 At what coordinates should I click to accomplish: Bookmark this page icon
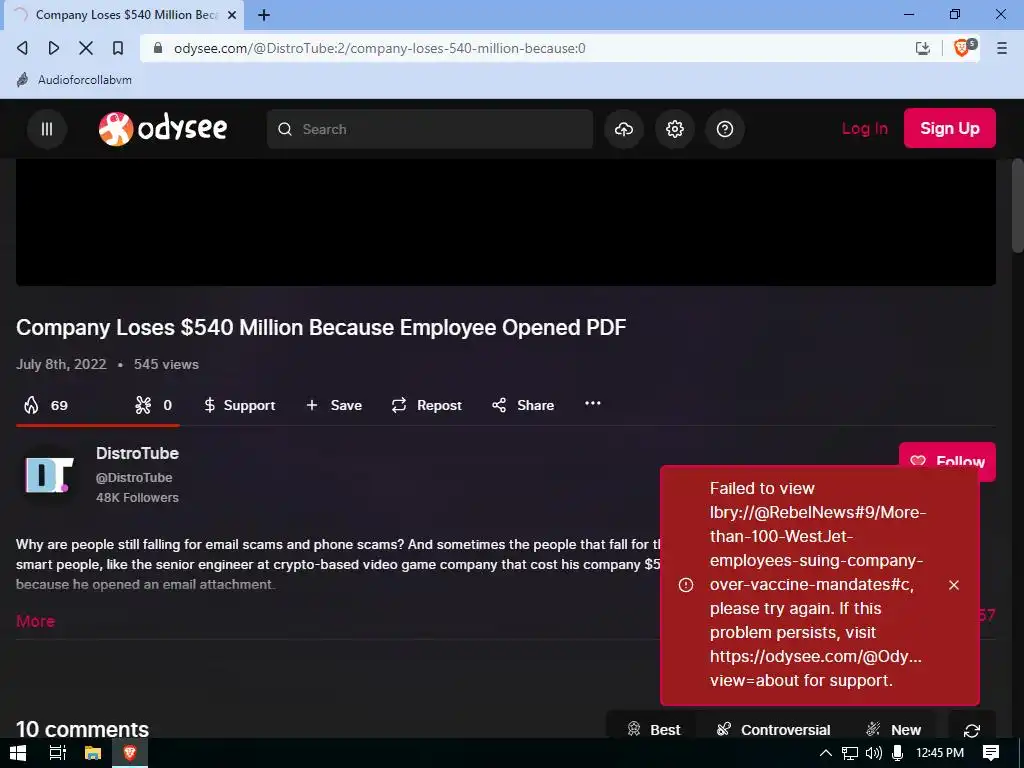point(118,48)
